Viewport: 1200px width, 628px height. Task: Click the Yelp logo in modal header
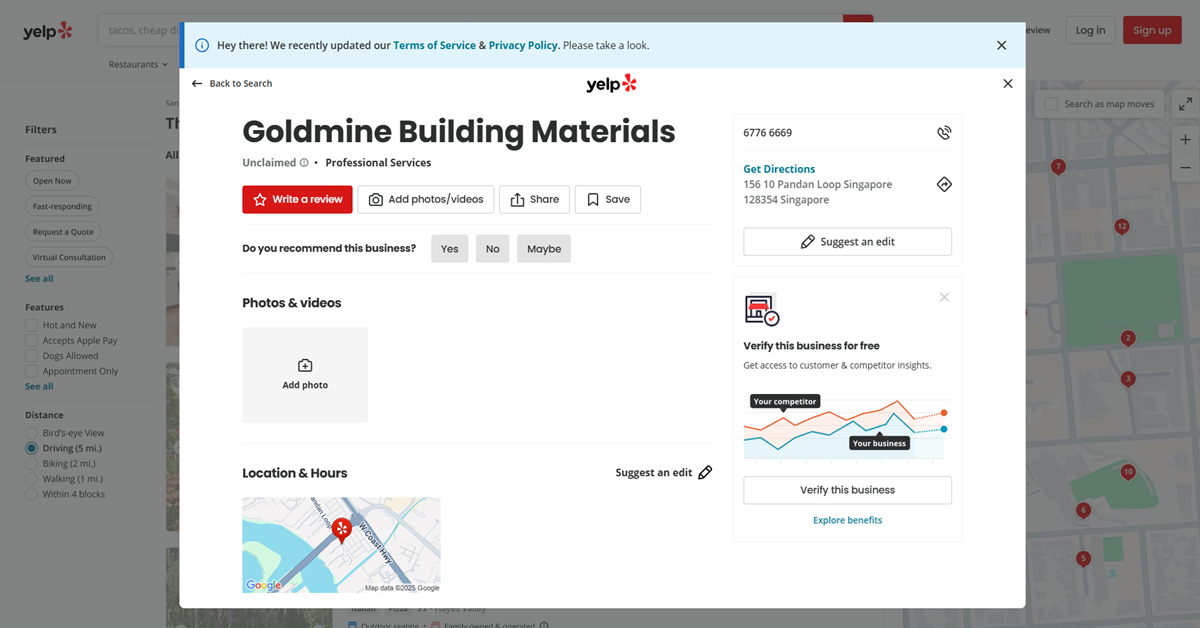[x=611, y=84]
